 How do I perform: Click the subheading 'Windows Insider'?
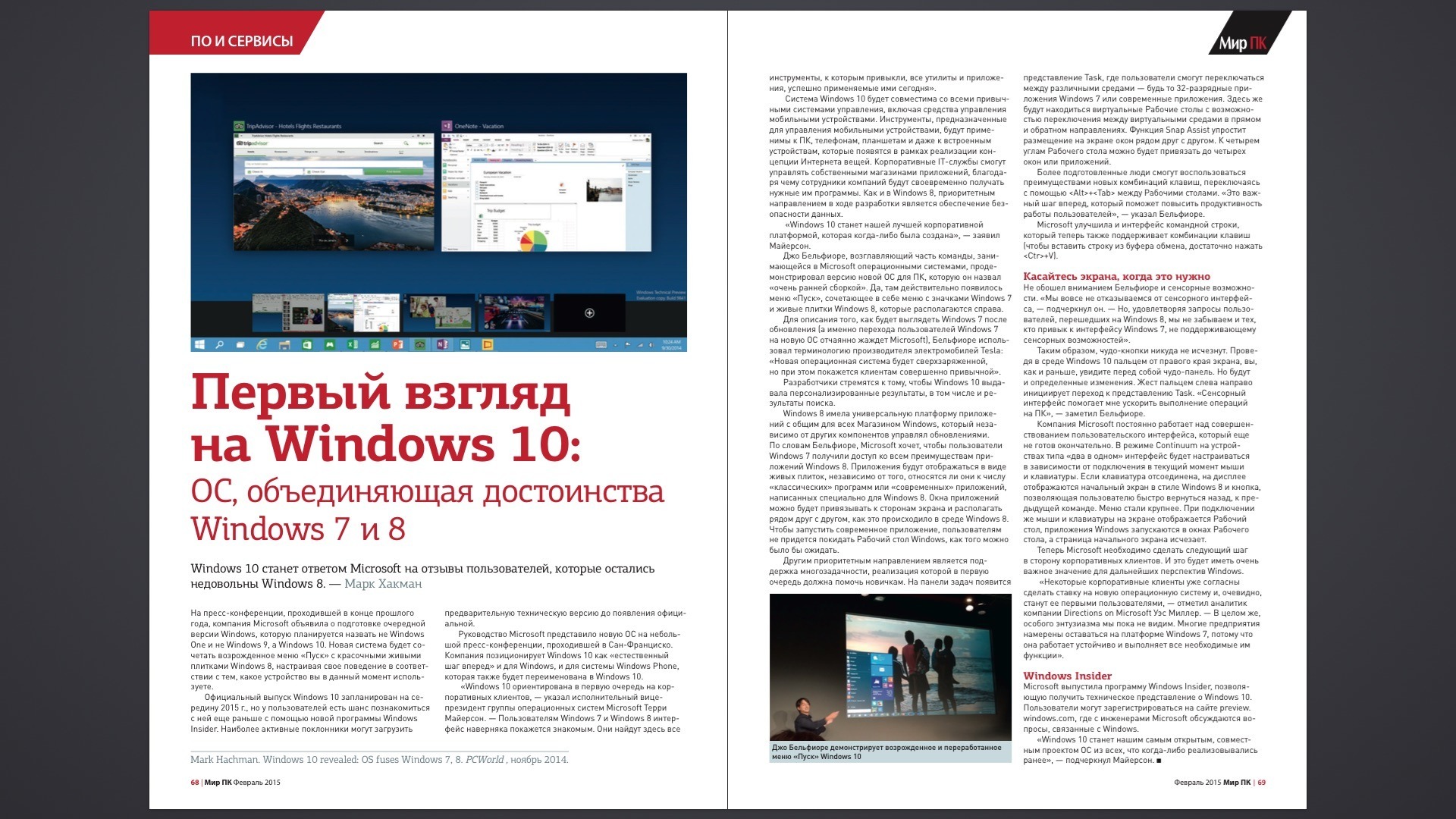1067,676
